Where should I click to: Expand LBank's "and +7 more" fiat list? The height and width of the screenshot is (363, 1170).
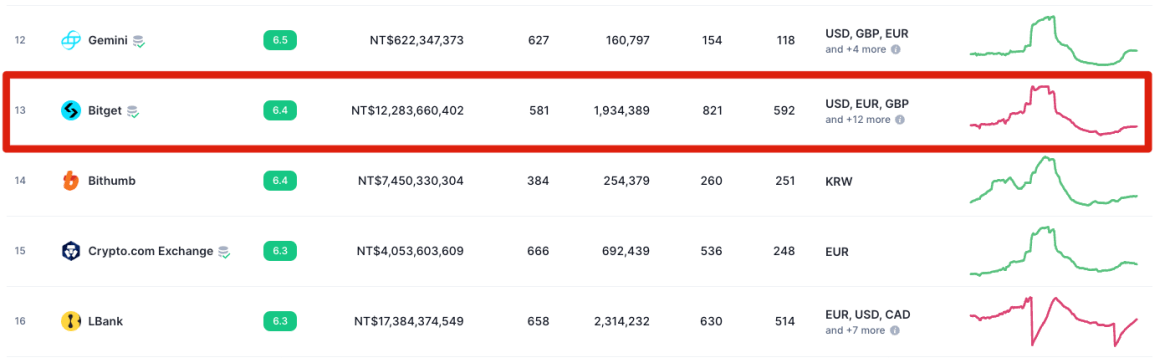[x=855, y=330]
